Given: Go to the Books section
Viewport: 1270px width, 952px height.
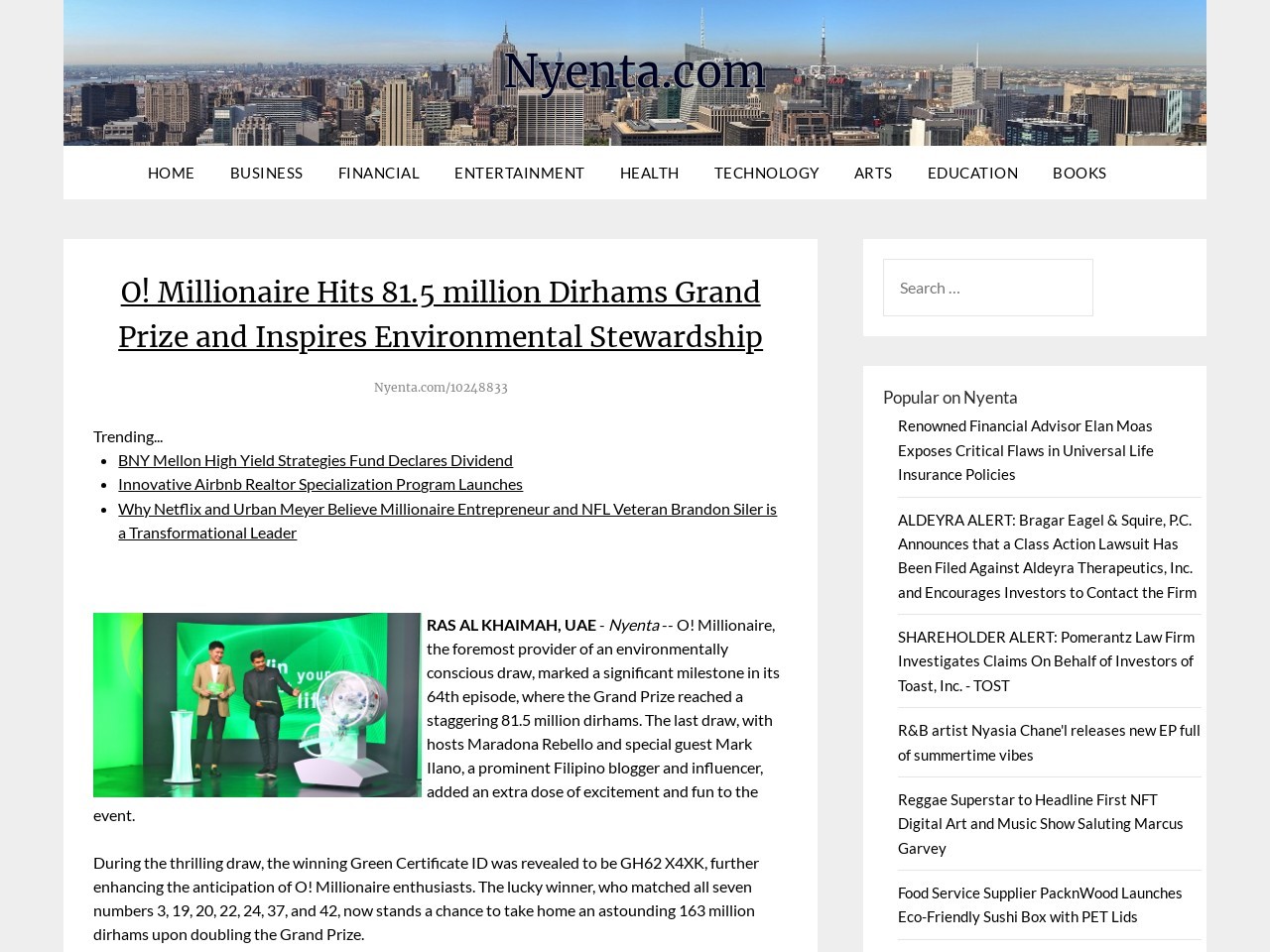Looking at the screenshot, I should 1079,173.
